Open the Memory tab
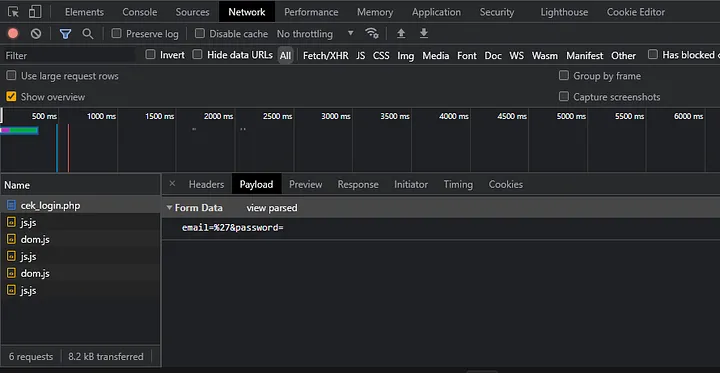Viewport: 720px width, 373px height. [375, 12]
